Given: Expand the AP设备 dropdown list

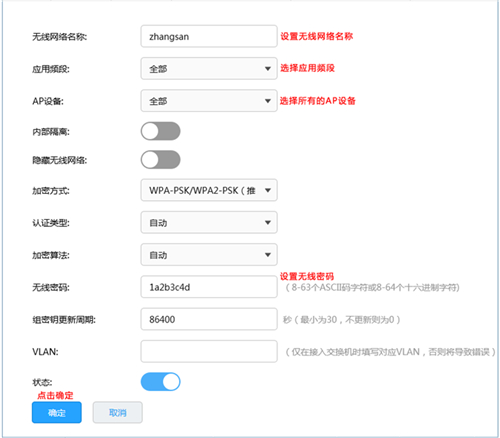Looking at the screenshot, I should pos(209,101).
